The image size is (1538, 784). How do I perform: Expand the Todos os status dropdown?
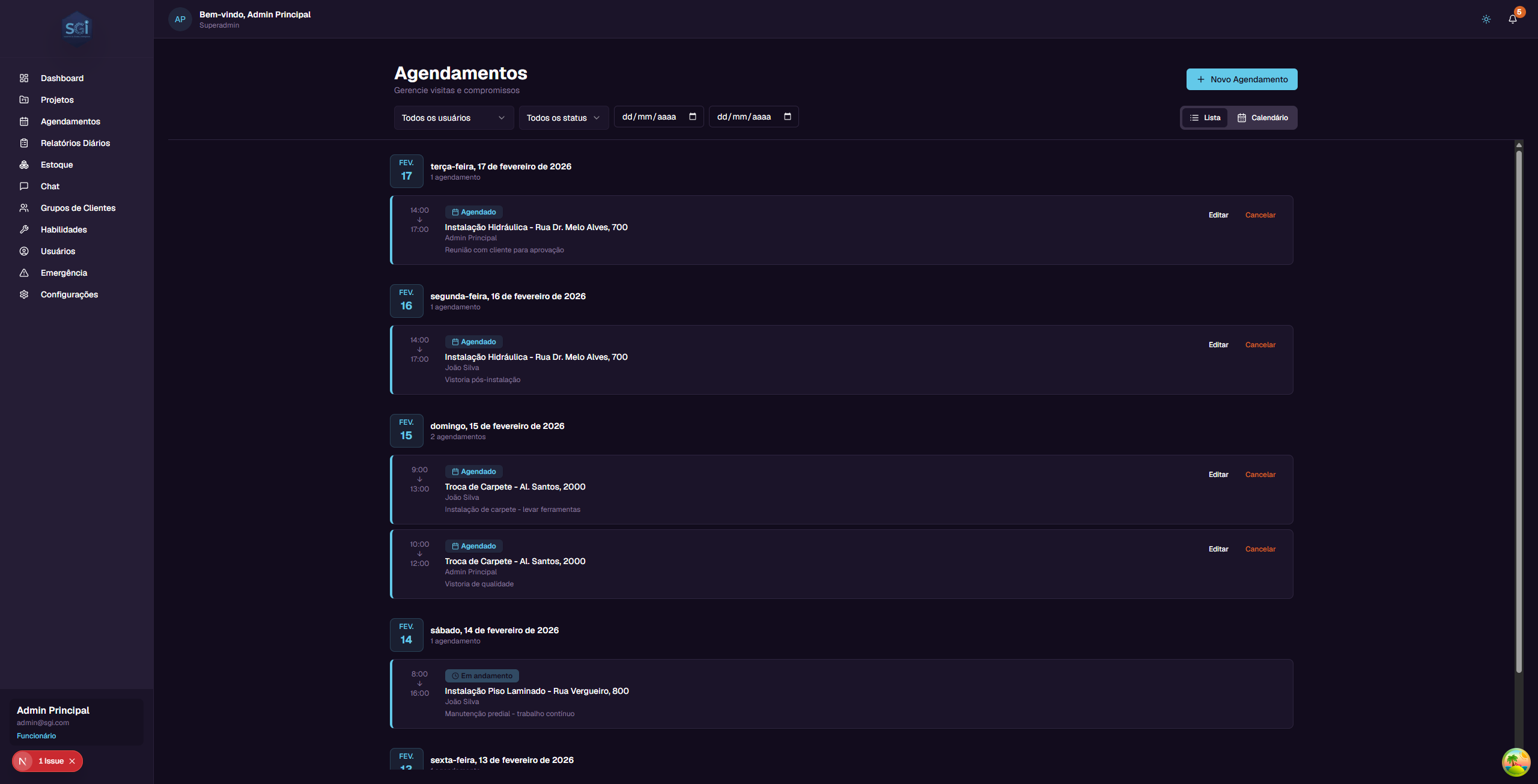[x=563, y=118]
